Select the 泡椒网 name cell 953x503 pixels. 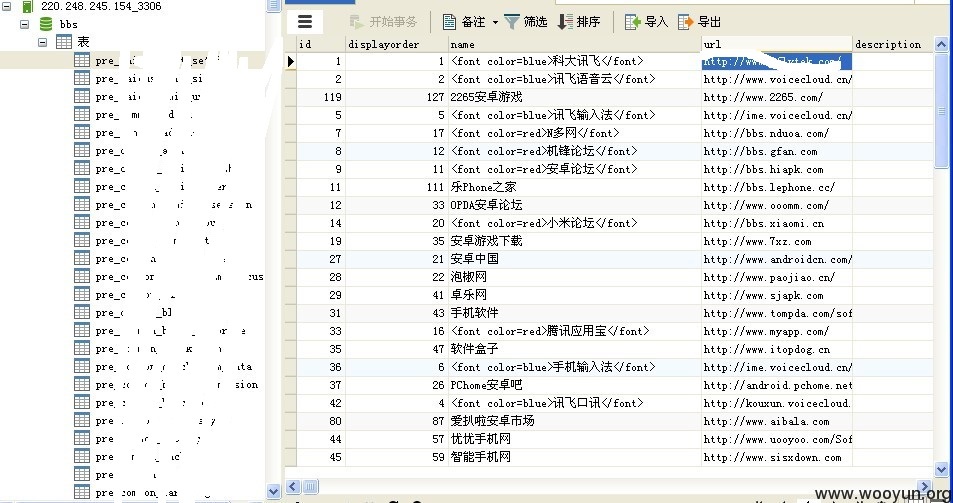click(574, 277)
